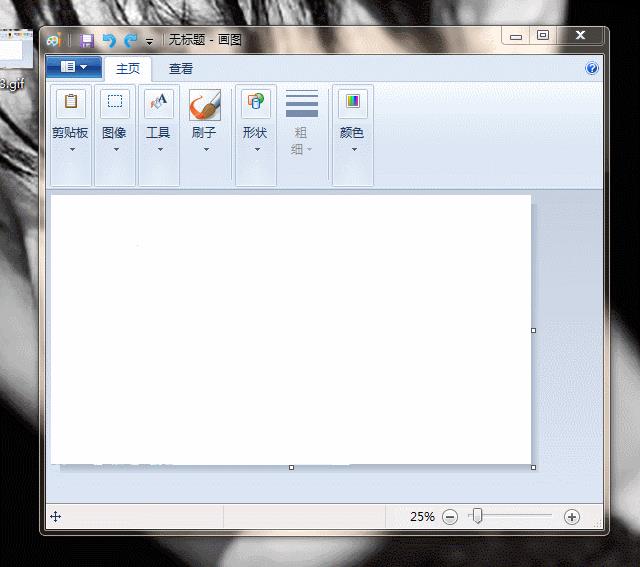Open the Colors (颜色) palette icon

[353, 102]
